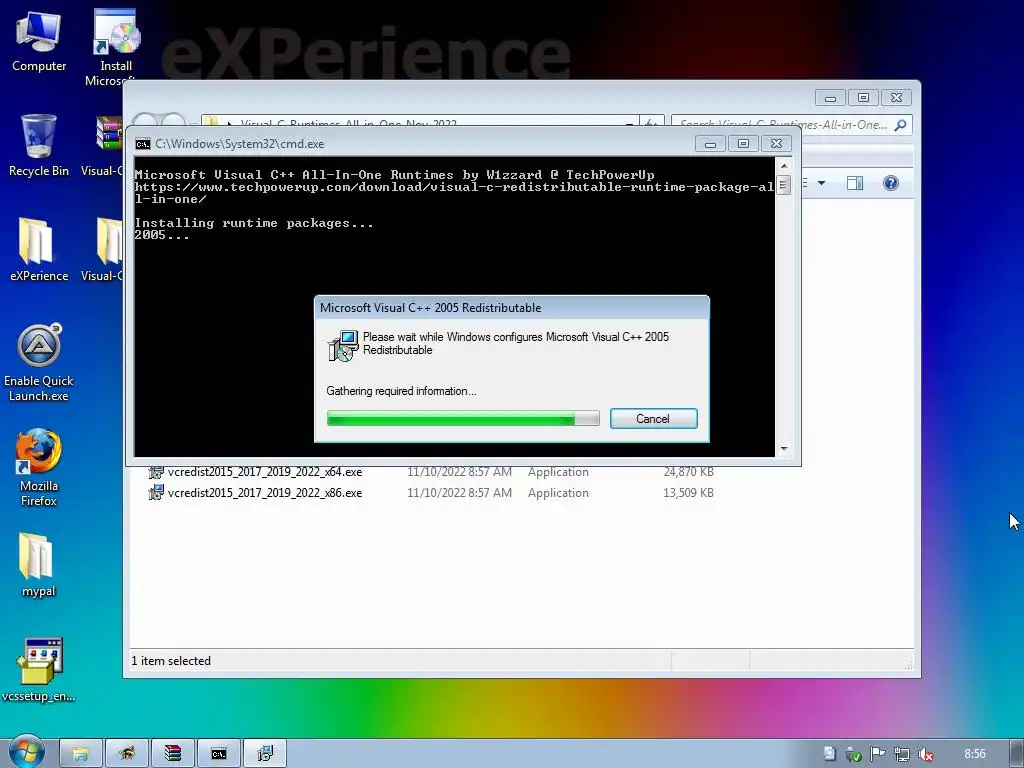Click the x86 file date modified

pyautogui.click(x=459, y=492)
